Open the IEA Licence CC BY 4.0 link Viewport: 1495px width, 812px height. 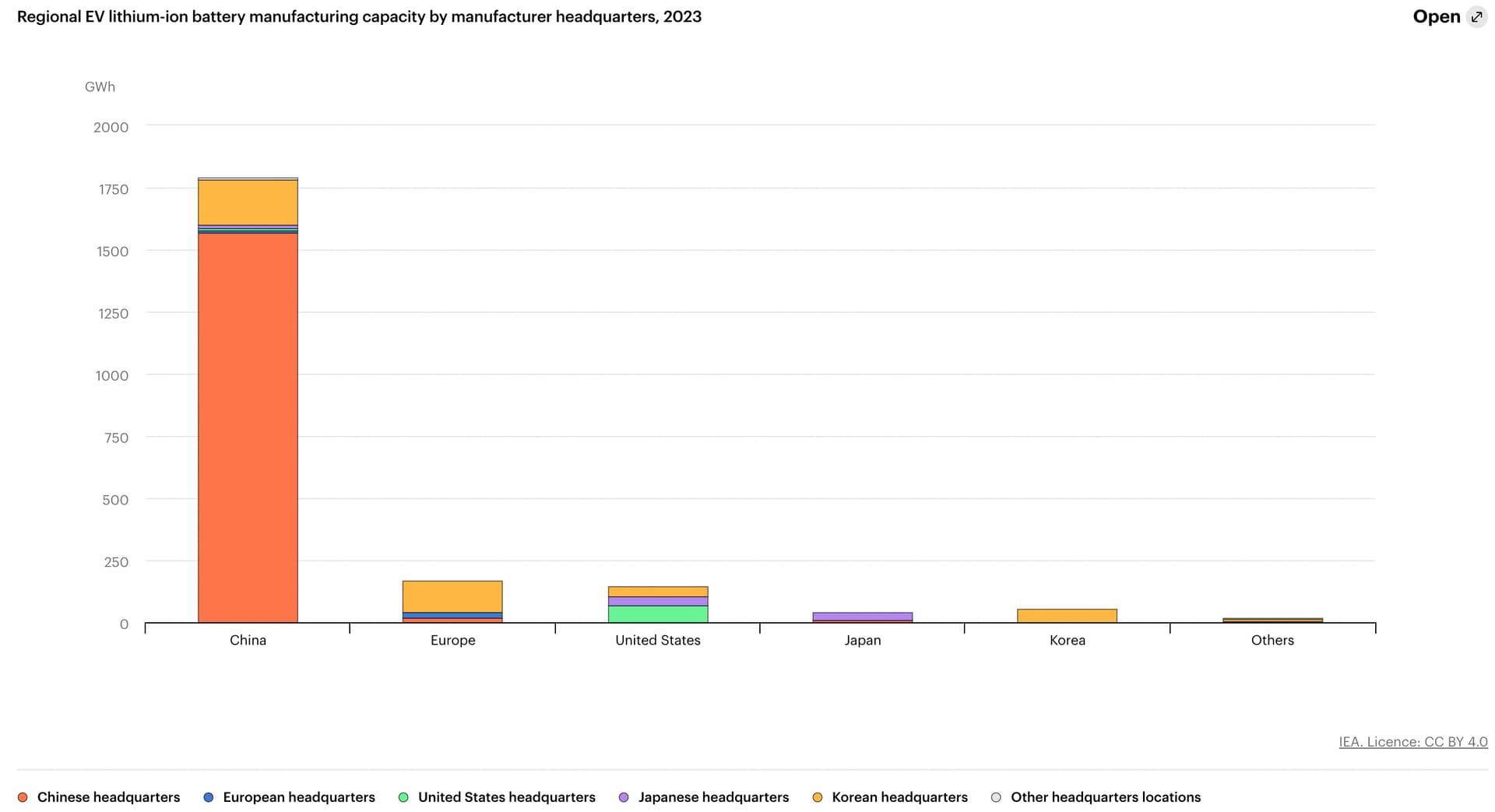coord(1412,742)
